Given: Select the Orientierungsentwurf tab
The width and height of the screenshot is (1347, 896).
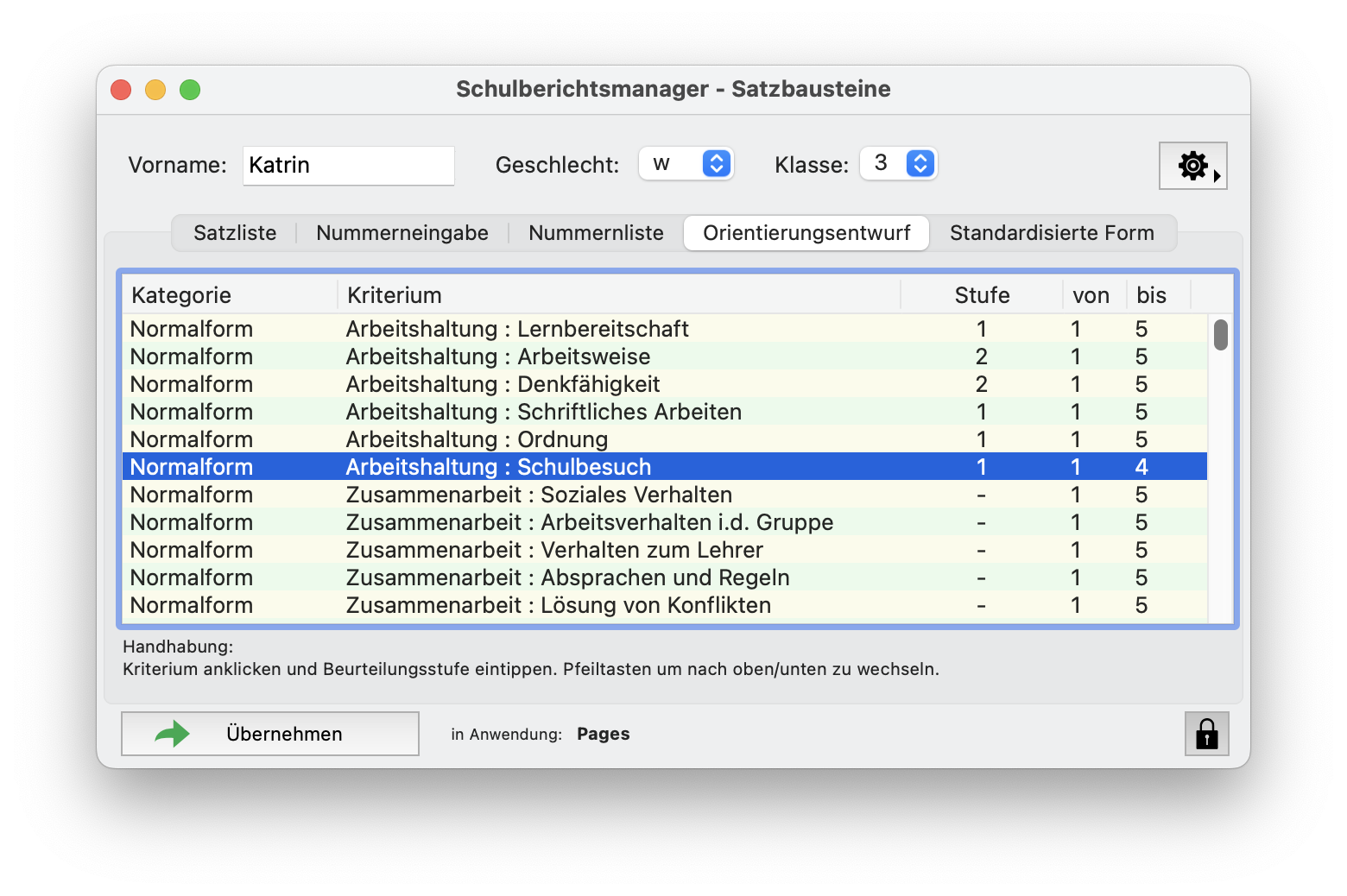Looking at the screenshot, I should click(806, 232).
